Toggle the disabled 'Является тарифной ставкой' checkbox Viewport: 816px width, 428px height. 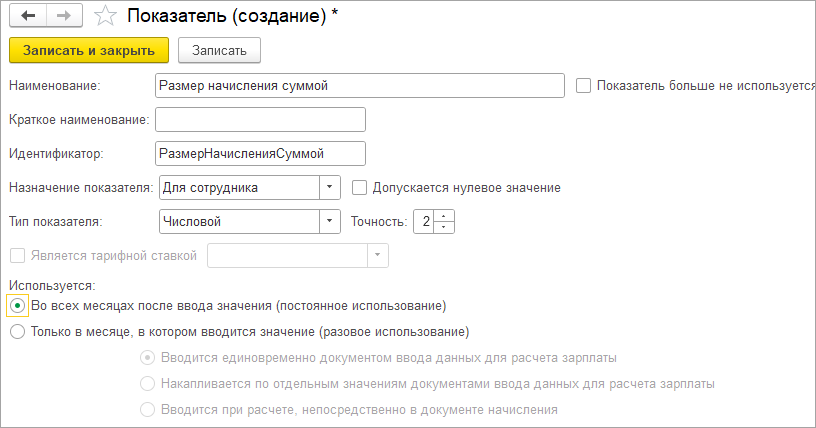18,256
